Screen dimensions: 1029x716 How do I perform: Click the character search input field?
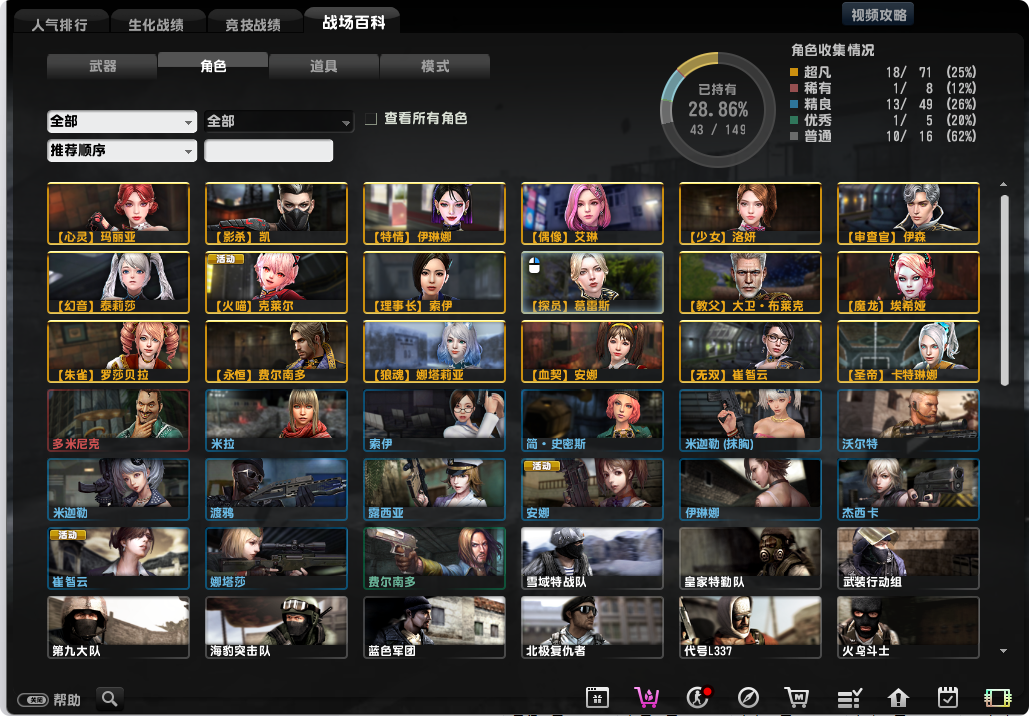tap(268, 150)
